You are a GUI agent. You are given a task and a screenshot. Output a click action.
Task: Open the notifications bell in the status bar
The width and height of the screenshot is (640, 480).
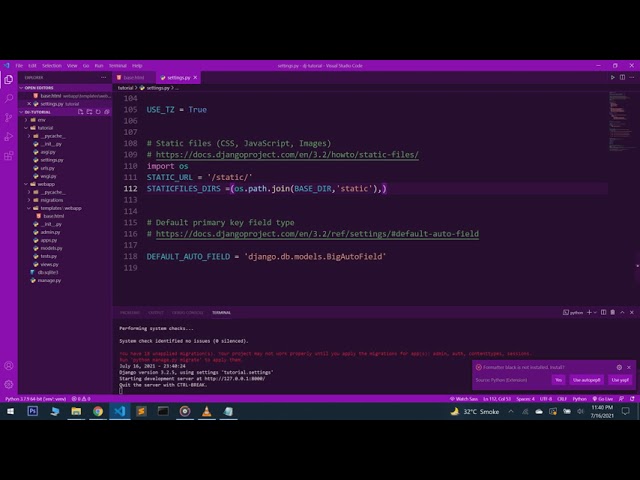[632, 399]
